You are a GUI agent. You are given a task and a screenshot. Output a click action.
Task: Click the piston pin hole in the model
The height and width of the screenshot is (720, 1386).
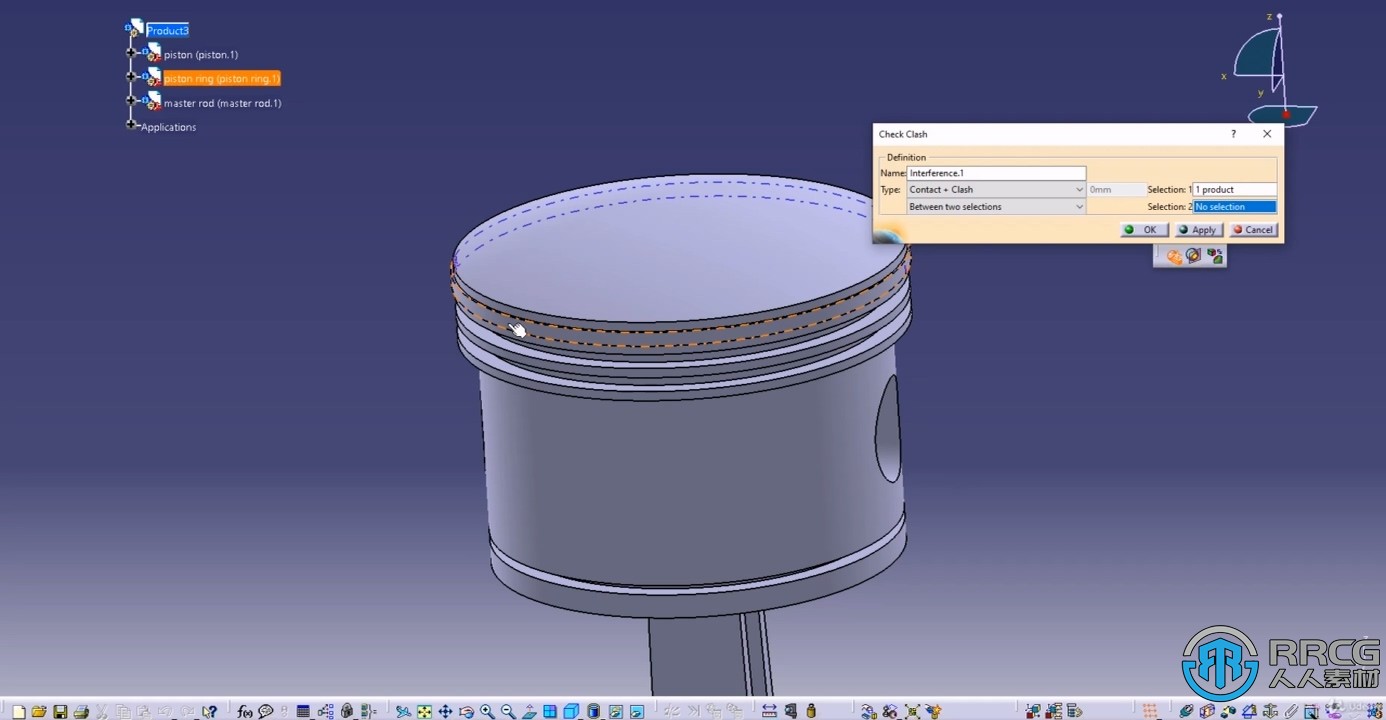888,430
